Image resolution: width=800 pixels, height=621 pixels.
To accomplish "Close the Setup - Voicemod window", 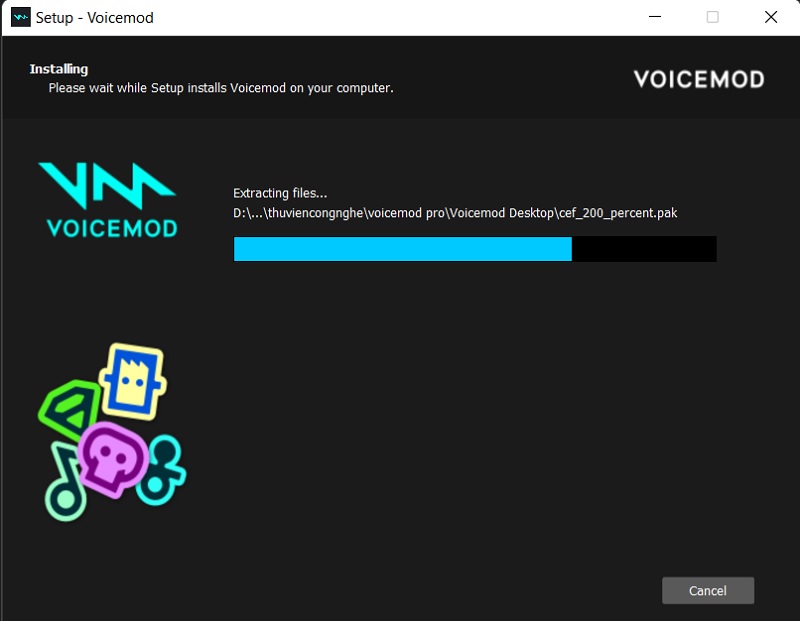I will [770, 17].
